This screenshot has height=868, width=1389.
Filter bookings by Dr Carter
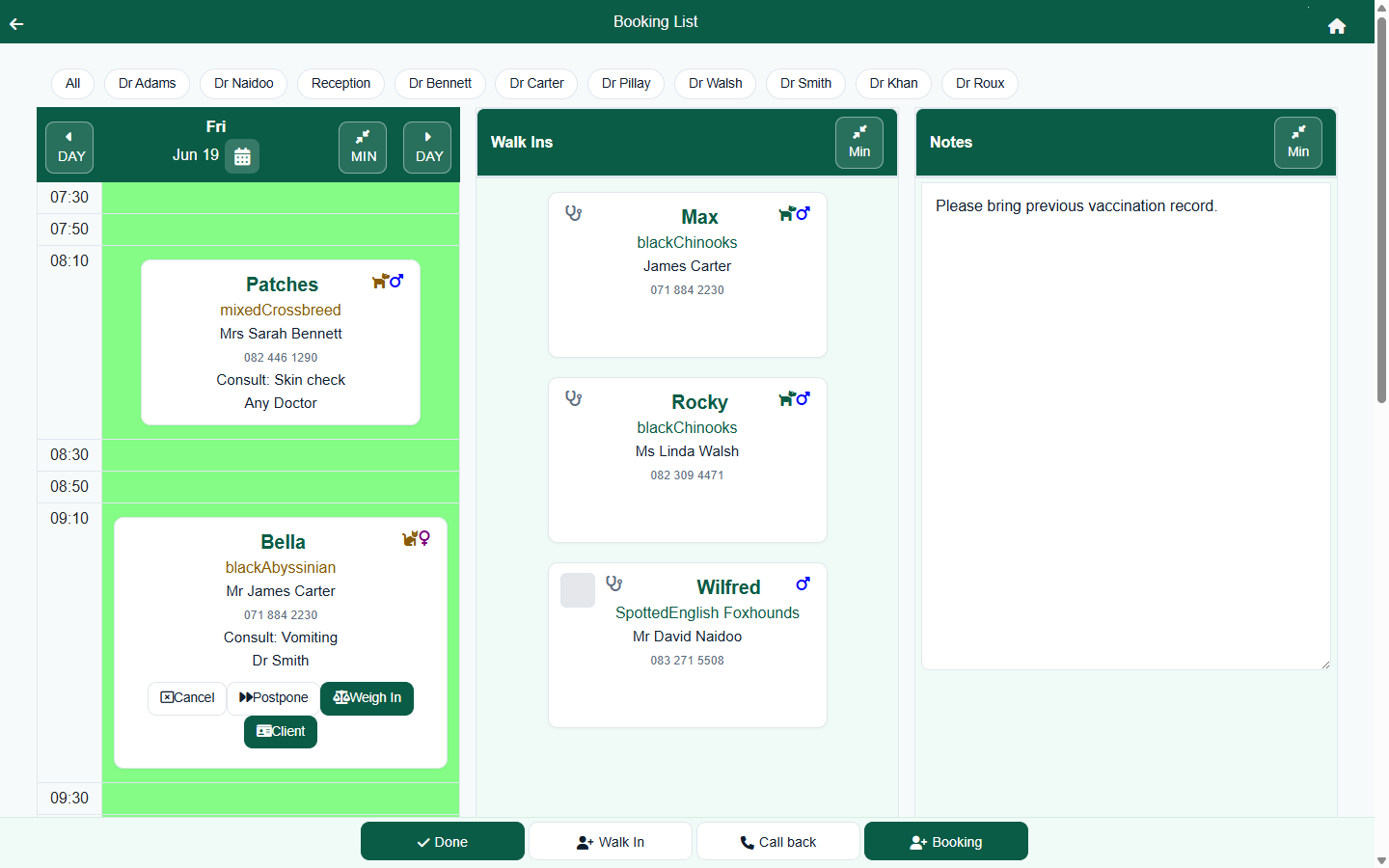[536, 84]
